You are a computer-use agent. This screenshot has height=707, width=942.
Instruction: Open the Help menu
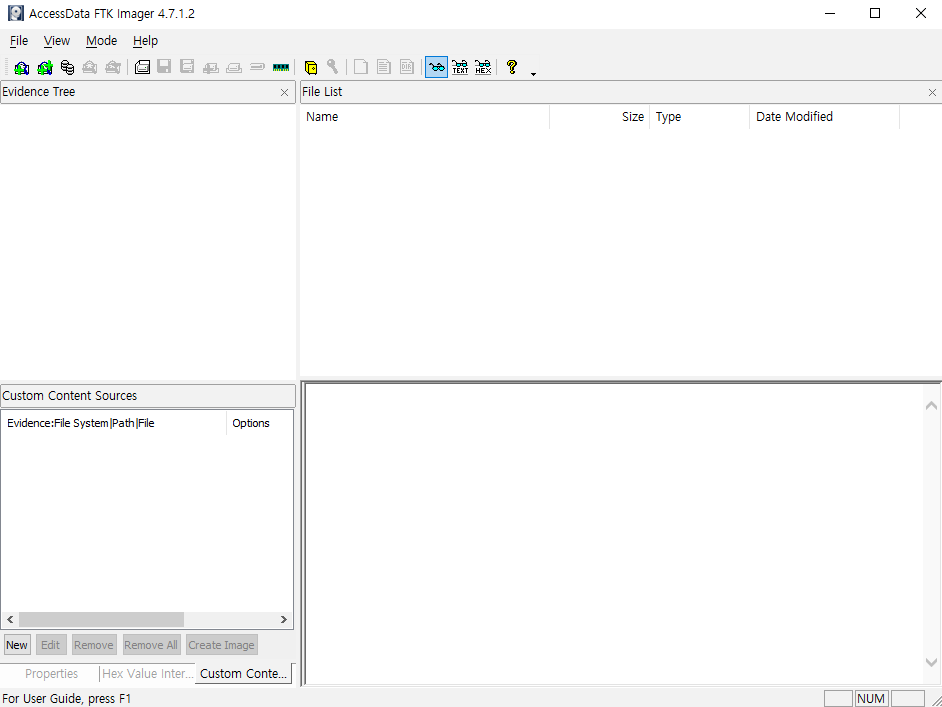click(x=145, y=41)
